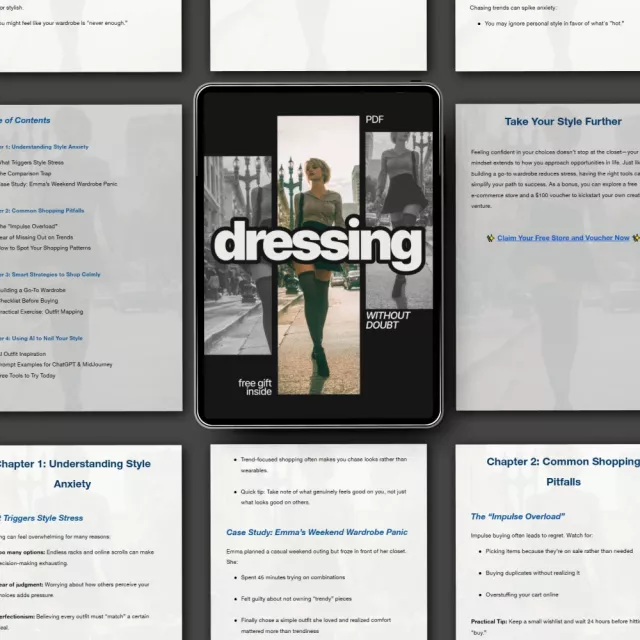Click 'Case Study: Emma's Weekend Wardrobe Panic' heading
This screenshot has height=640, width=640.
pyautogui.click(x=317, y=532)
